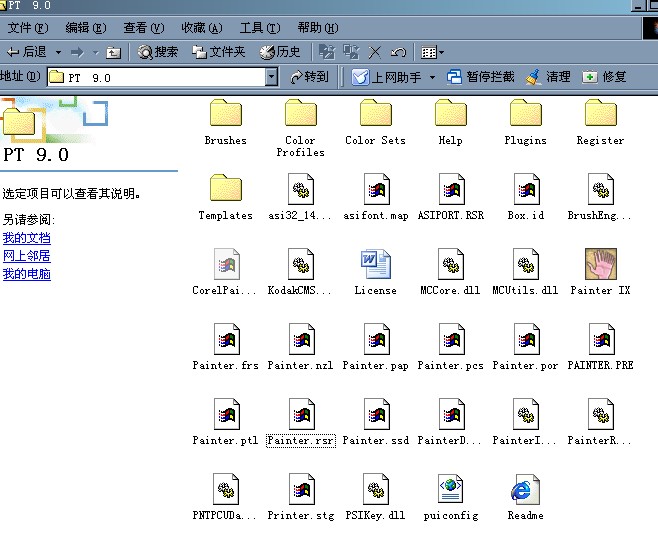658x546 pixels.
Task: Open the 帮助(H) menu
Action: pyautogui.click(x=318, y=28)
